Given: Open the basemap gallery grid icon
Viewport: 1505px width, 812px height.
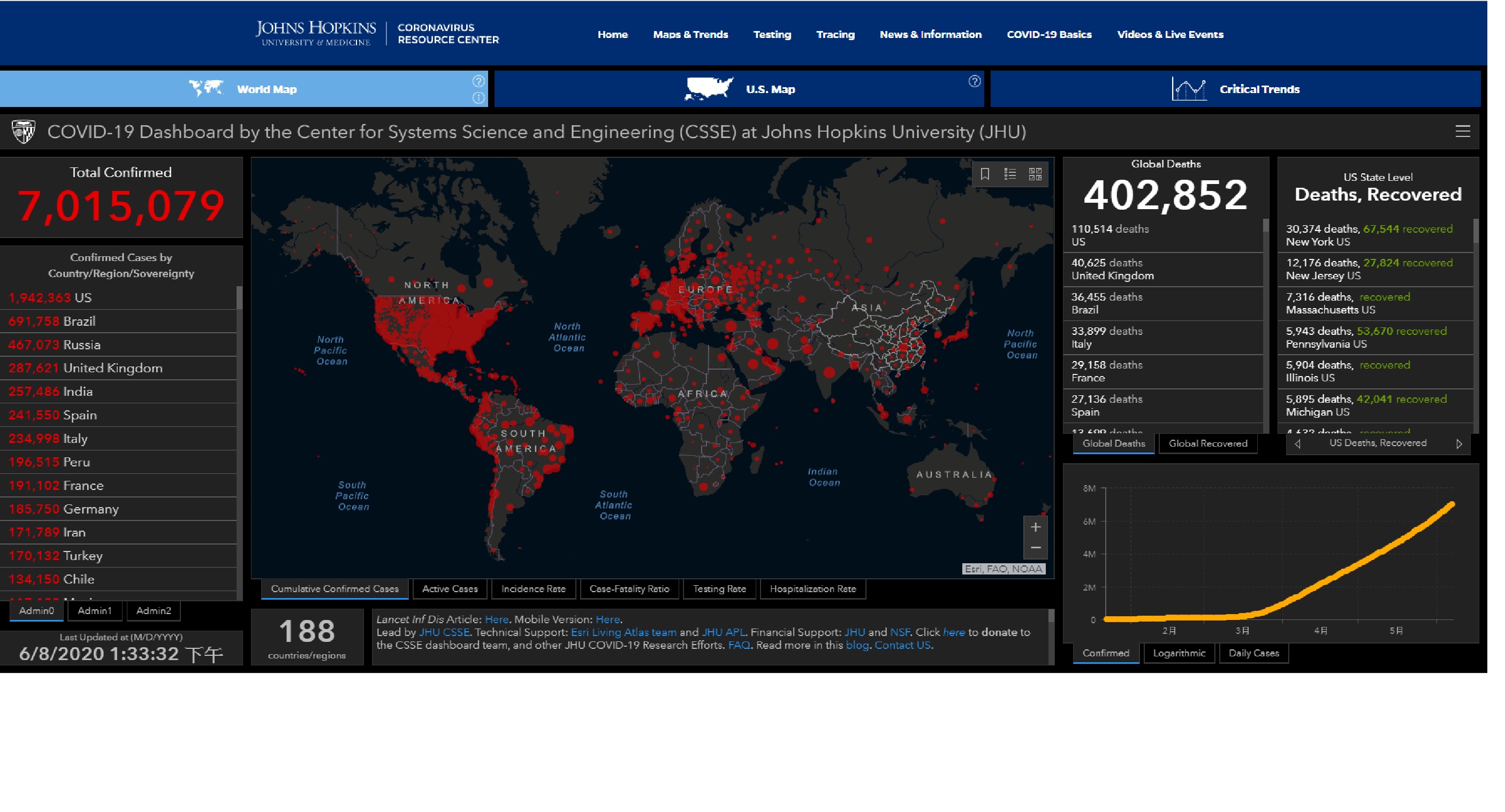Looking at the screenshot, I should coord(1035,174).
